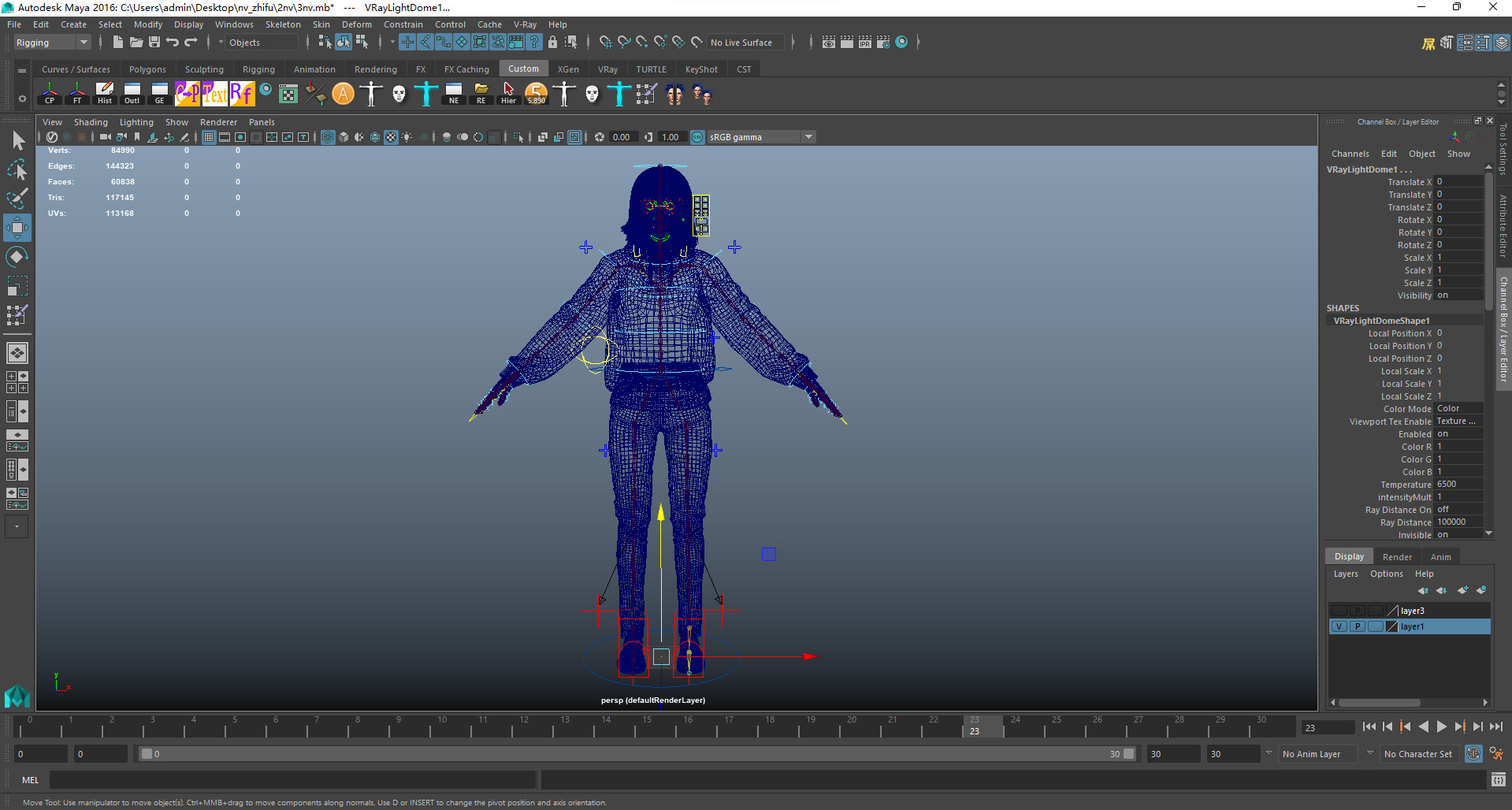The height and width of the screenshot is (810, 1512).
Task: Click Options menu in Layer Editor
Action: (x=1386, y=574)
